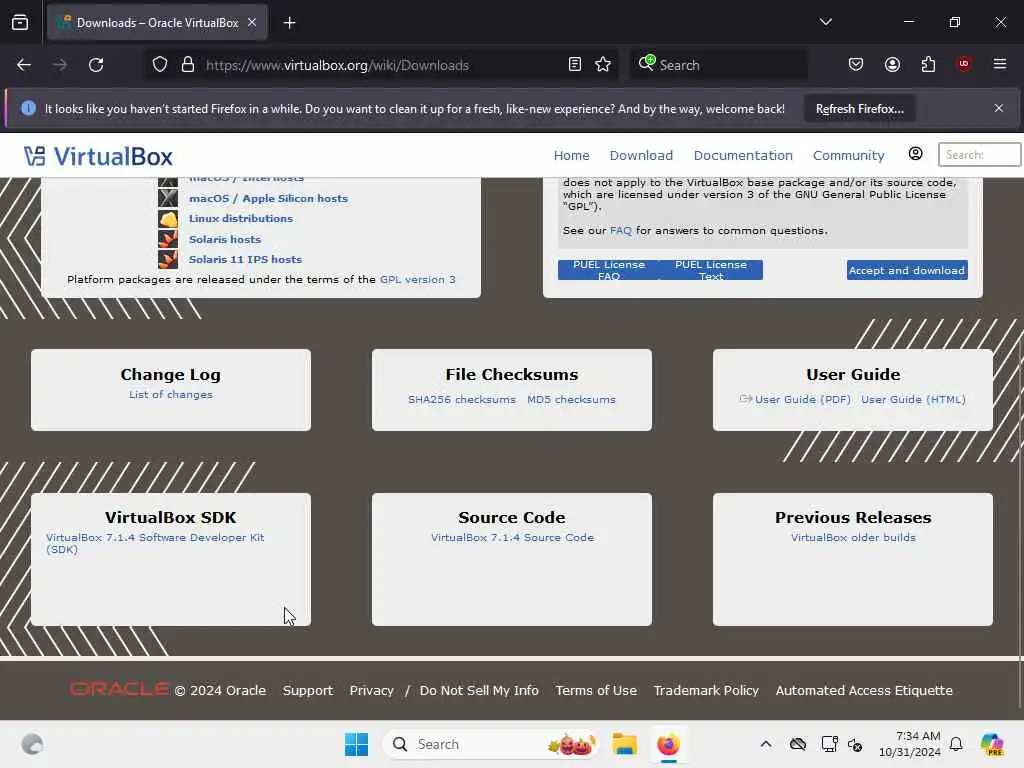
Task: Click the Firefox toolbar Search field
Action: click(719, 65)
